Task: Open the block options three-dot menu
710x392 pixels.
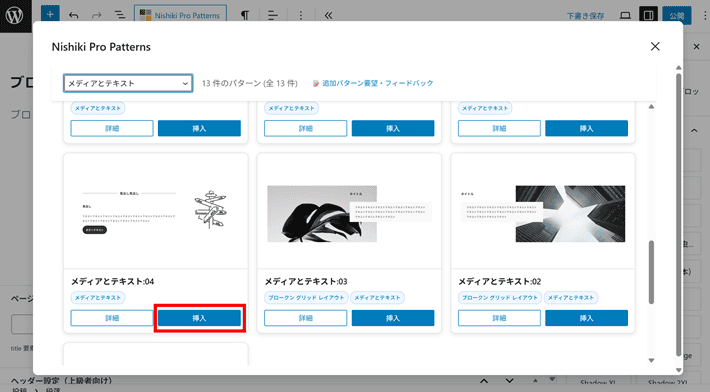Action: coord(301,15)
